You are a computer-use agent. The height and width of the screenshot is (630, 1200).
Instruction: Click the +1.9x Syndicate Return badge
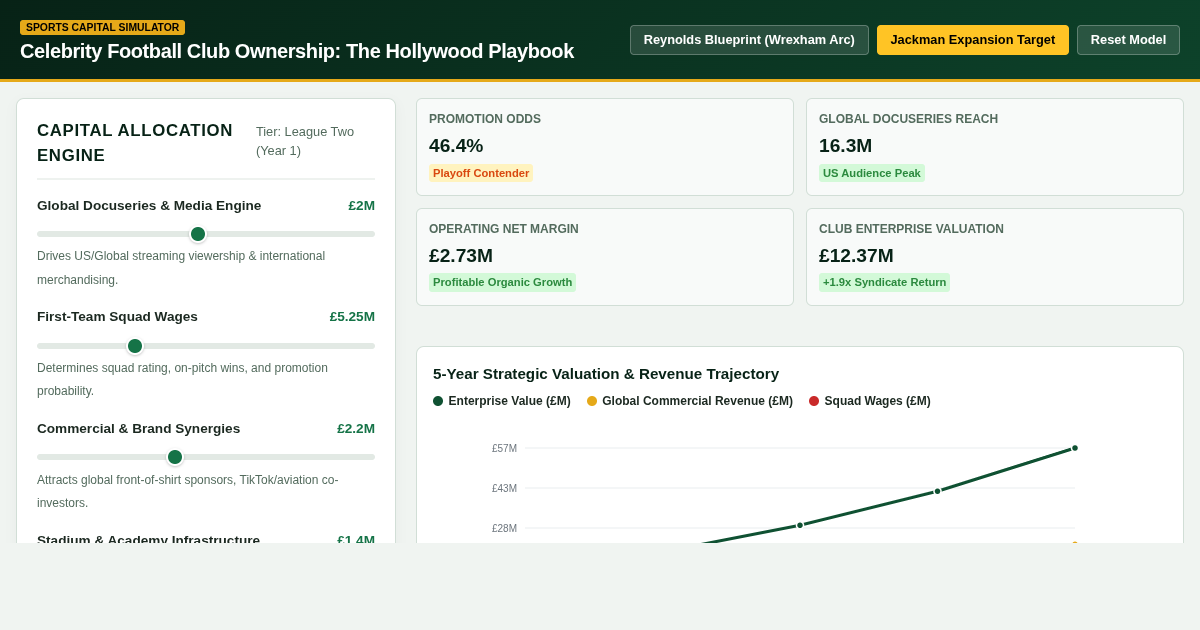(x=884, y=283)
